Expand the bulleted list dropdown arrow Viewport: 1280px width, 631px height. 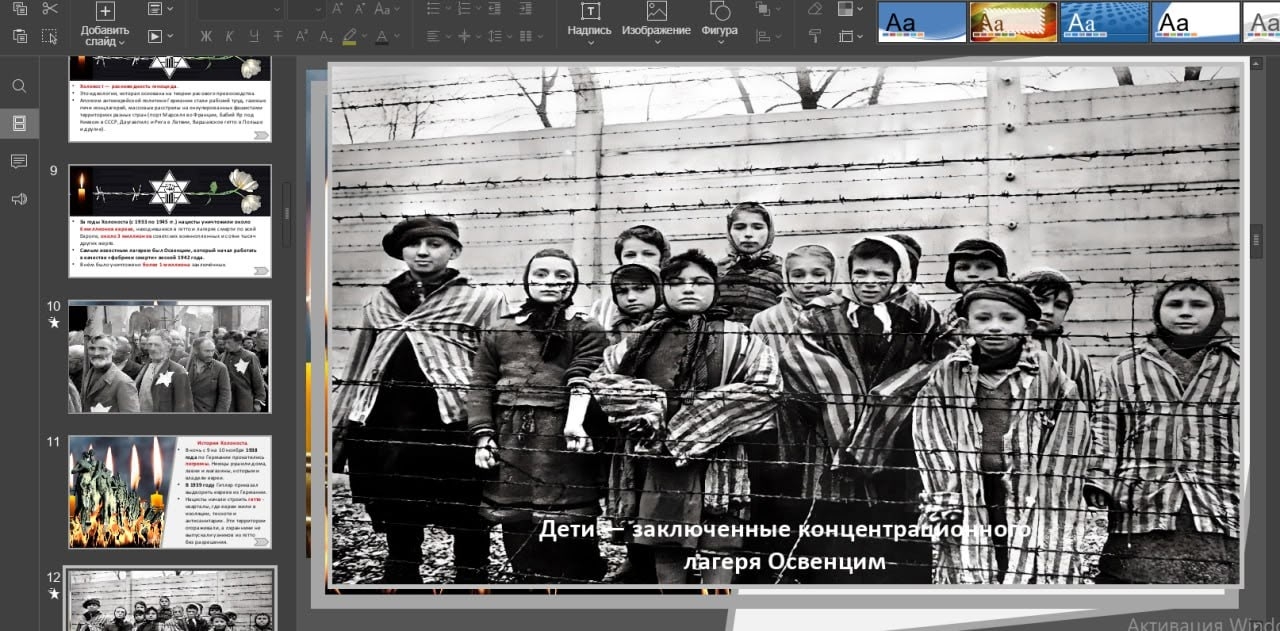pos(449,9)
